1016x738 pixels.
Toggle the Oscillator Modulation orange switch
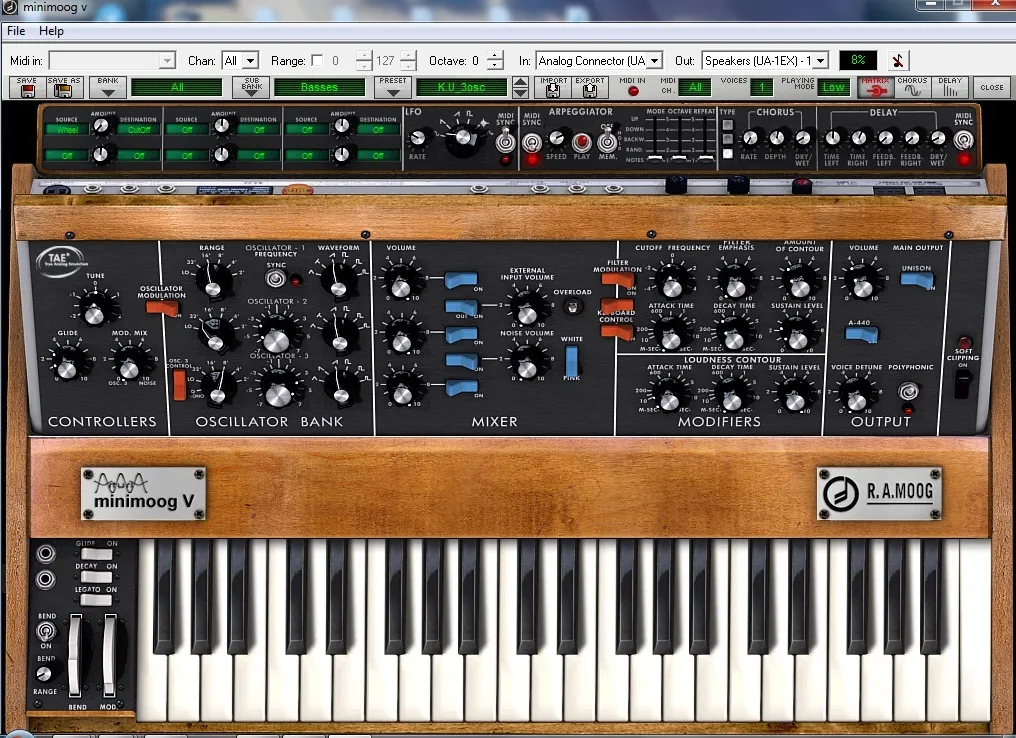161,308
